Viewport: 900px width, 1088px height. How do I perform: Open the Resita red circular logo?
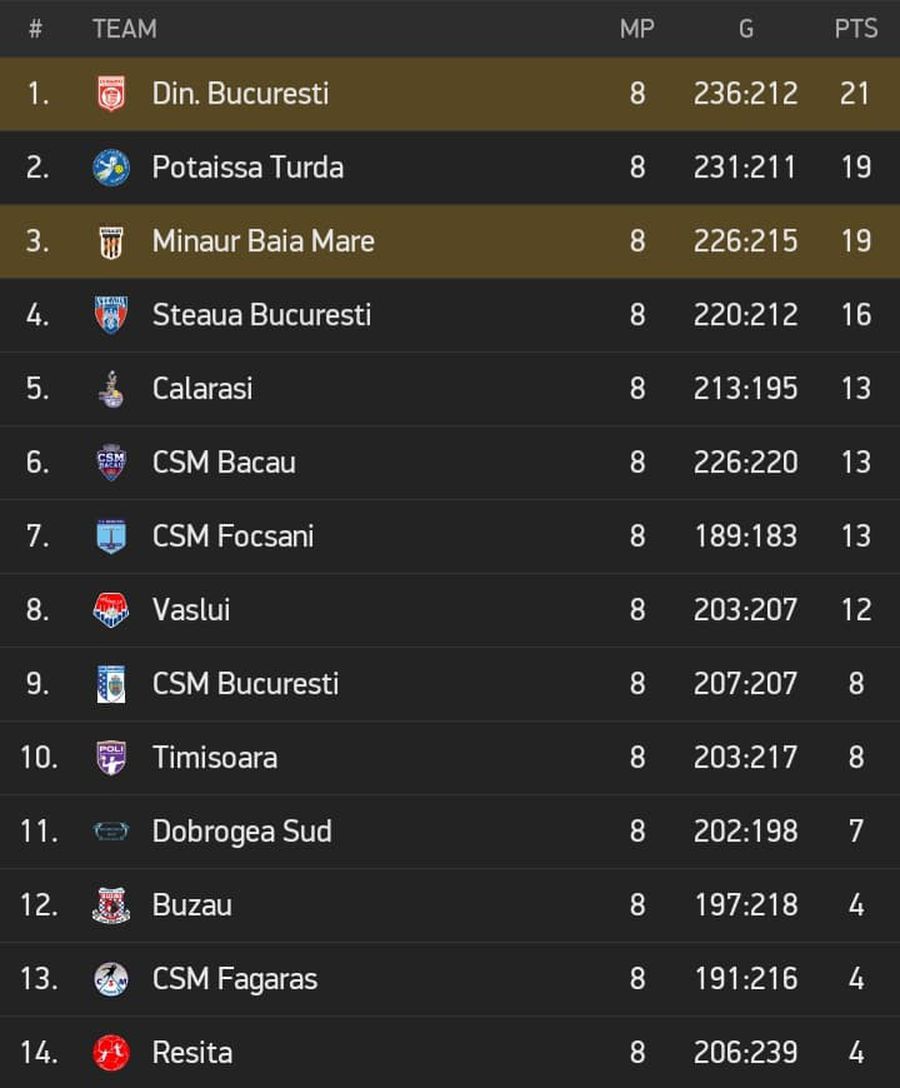point(111,1053)
